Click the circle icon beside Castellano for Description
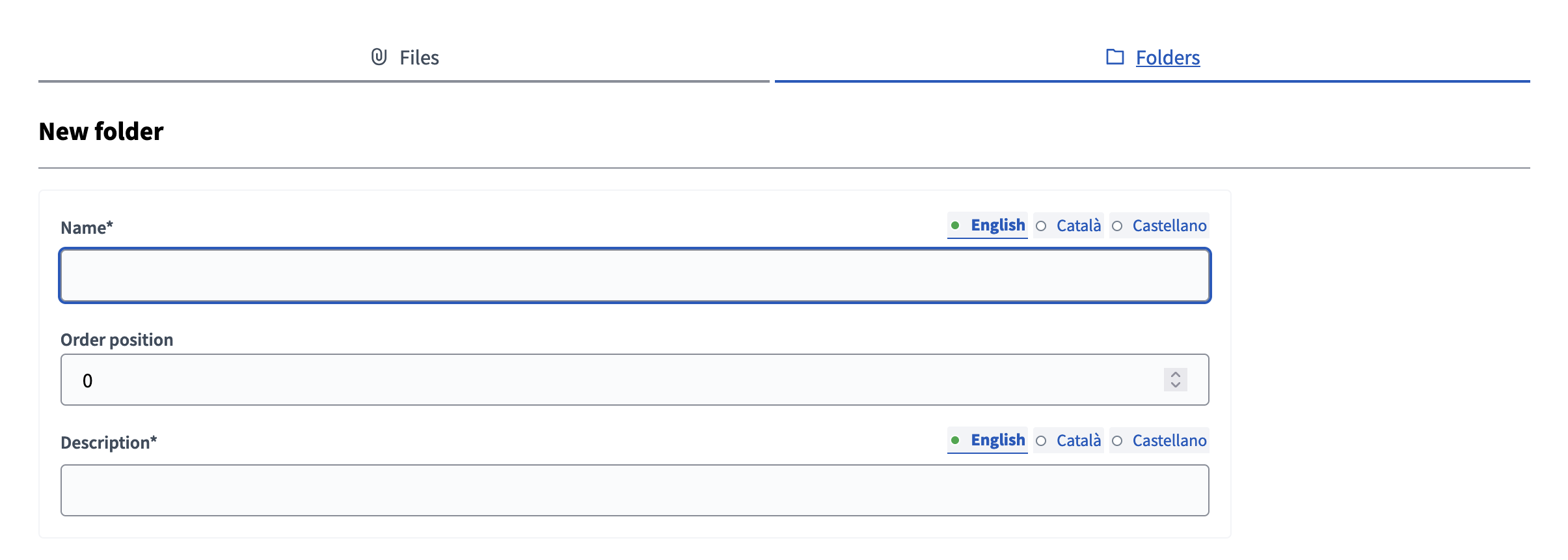The height and width of the screenshot is (560, 1568). coord(1117,441)
